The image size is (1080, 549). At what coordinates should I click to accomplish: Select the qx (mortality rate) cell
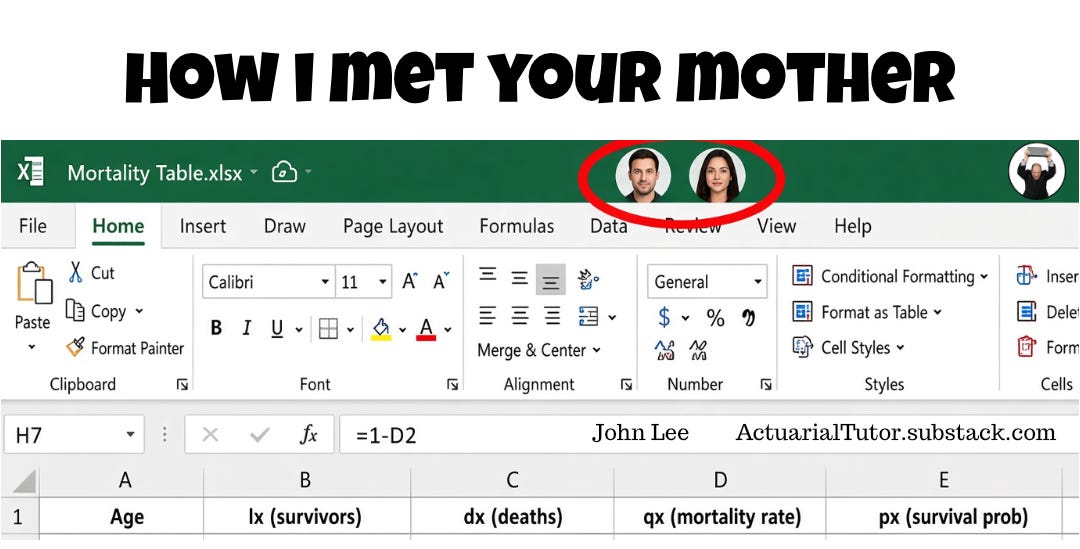[x=720, y=517]
